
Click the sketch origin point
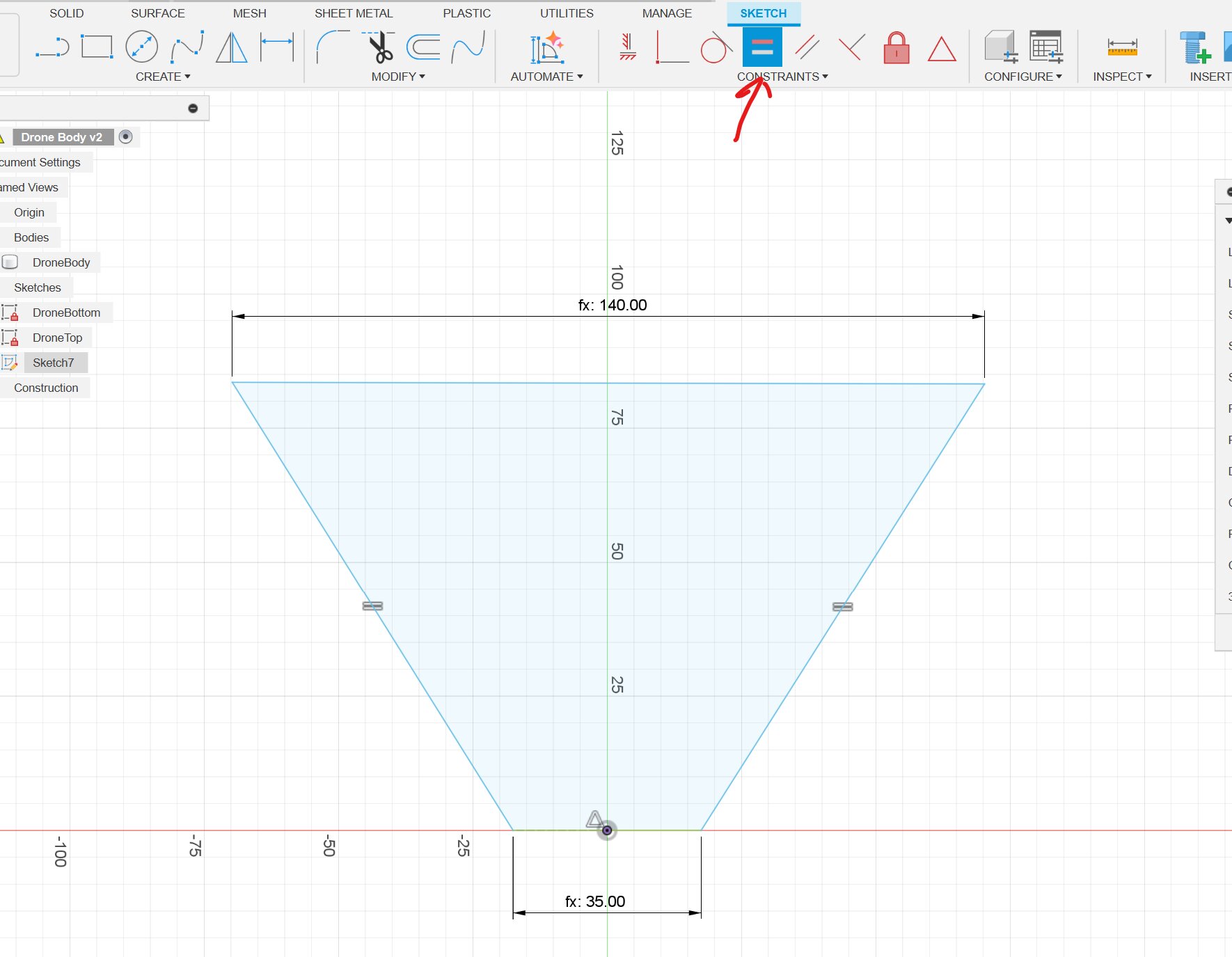(x=607, y=830)
